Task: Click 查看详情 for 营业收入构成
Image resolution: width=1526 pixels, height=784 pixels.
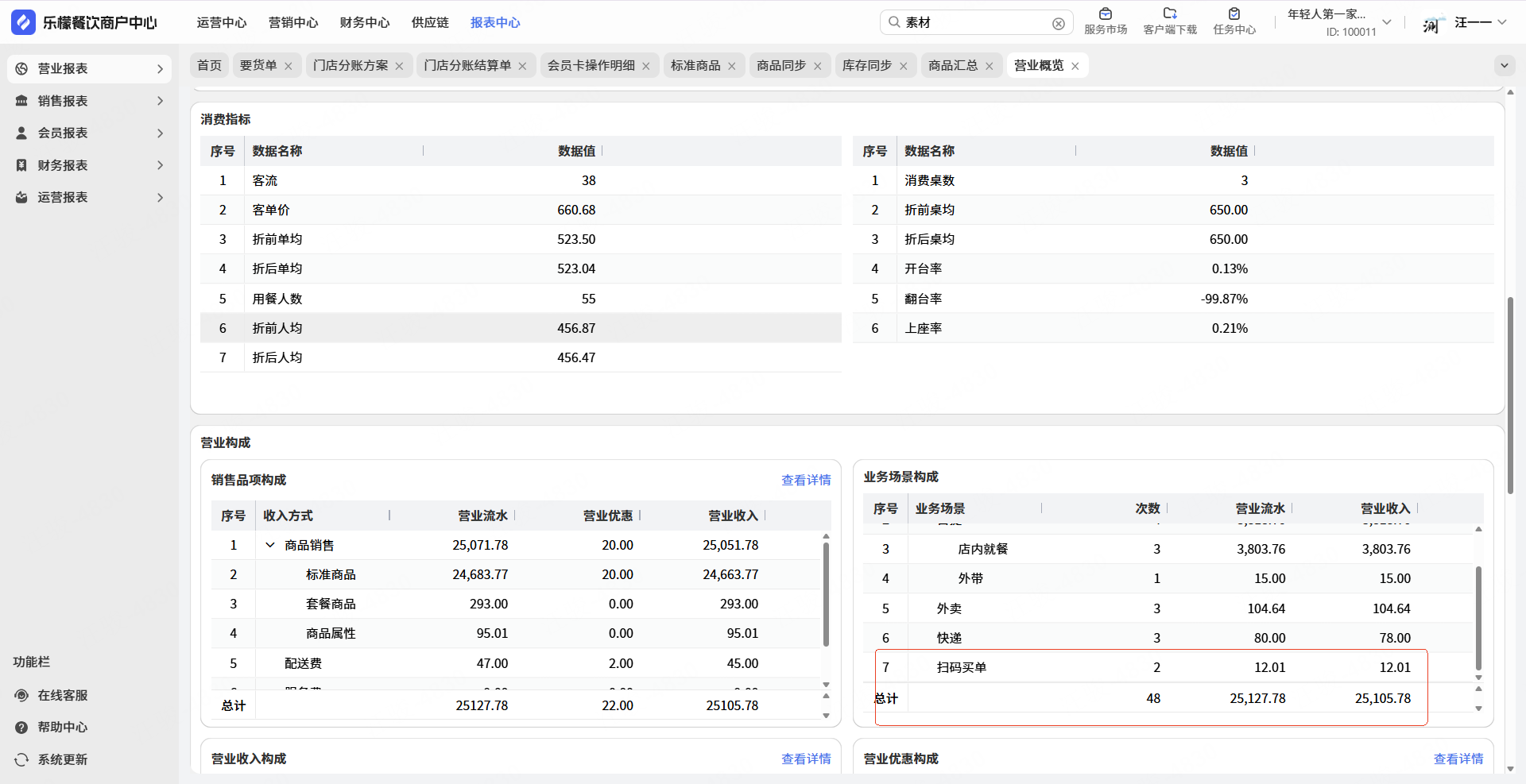Action: click(x=806, y=759)
